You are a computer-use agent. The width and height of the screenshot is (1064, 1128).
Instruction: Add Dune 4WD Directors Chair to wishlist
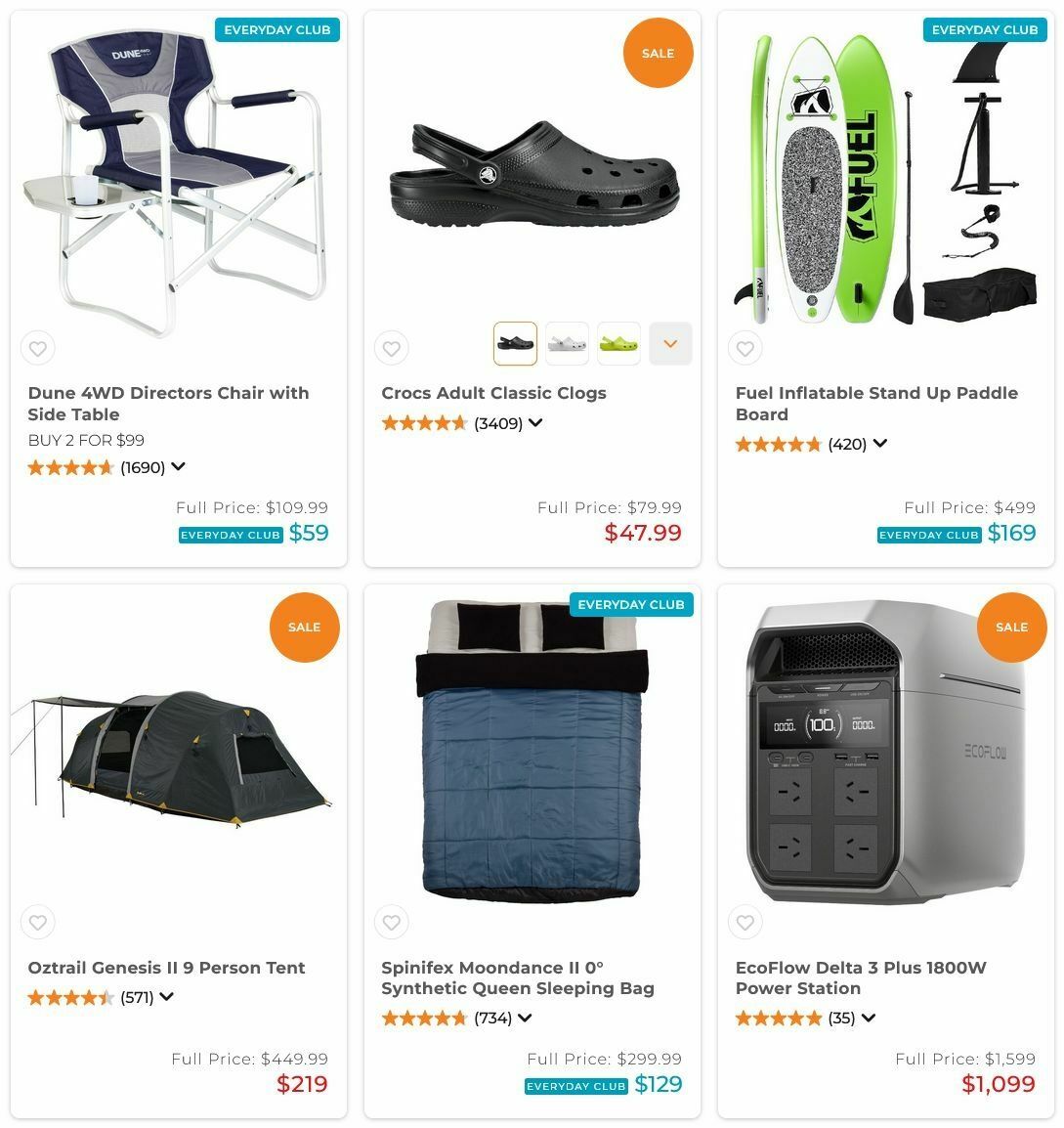click(38, 349)
